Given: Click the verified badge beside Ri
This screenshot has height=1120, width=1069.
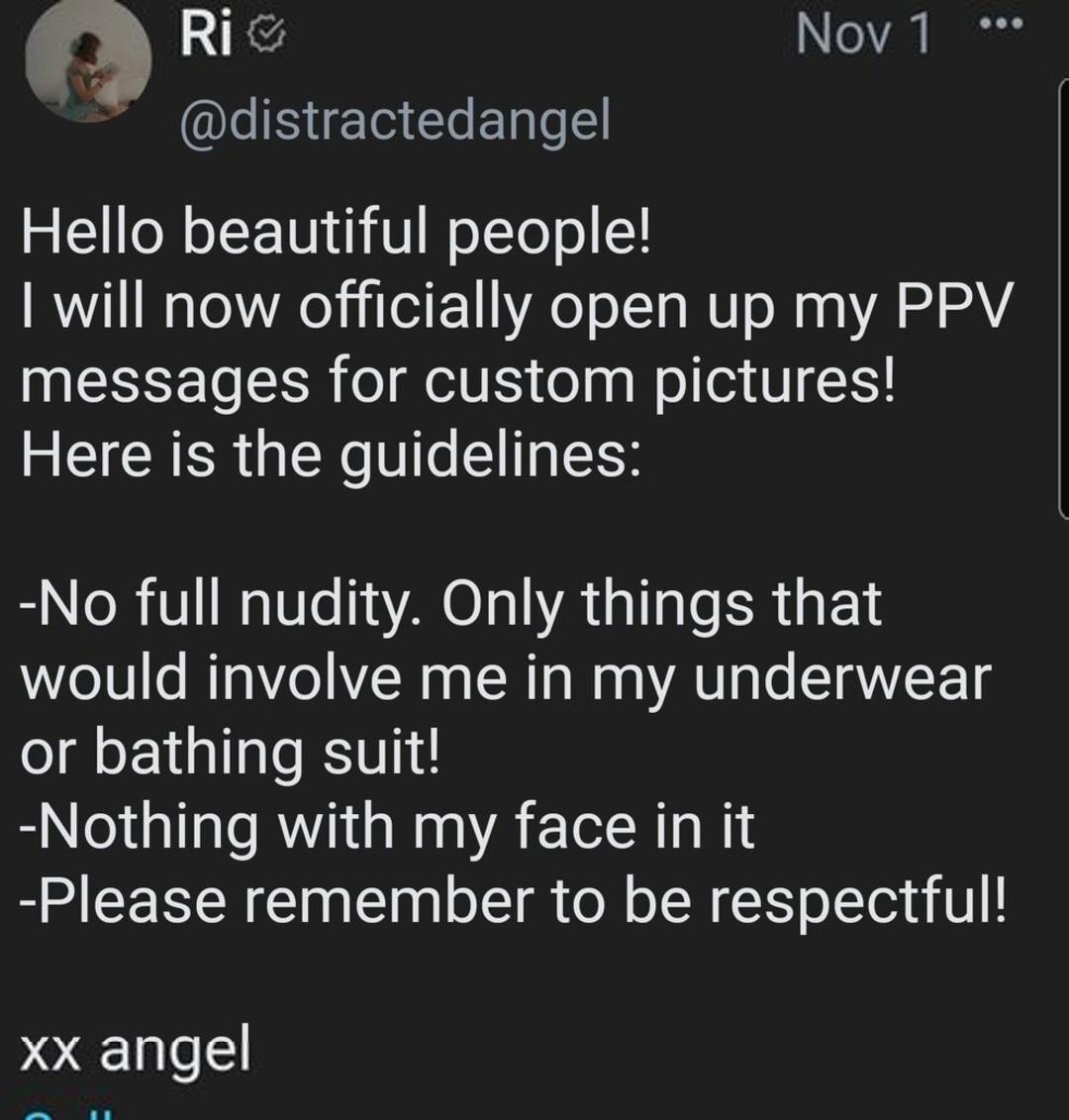Looking at the screenshot, I should point(266,37).
